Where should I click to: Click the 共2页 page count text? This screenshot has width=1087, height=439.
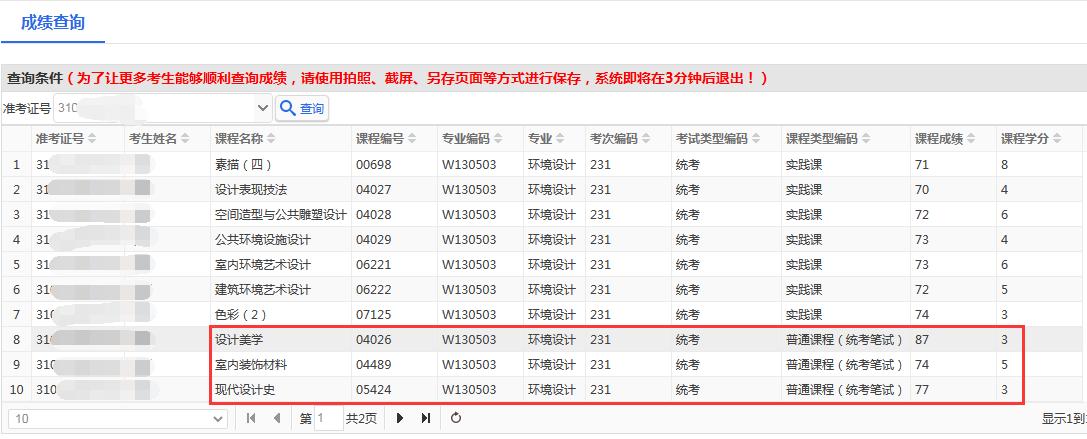(x=361, y=419)
